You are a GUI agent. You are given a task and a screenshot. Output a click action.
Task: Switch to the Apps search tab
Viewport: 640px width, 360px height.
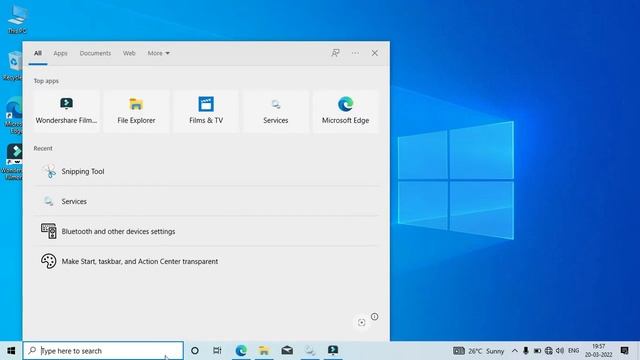click(60, 53)
